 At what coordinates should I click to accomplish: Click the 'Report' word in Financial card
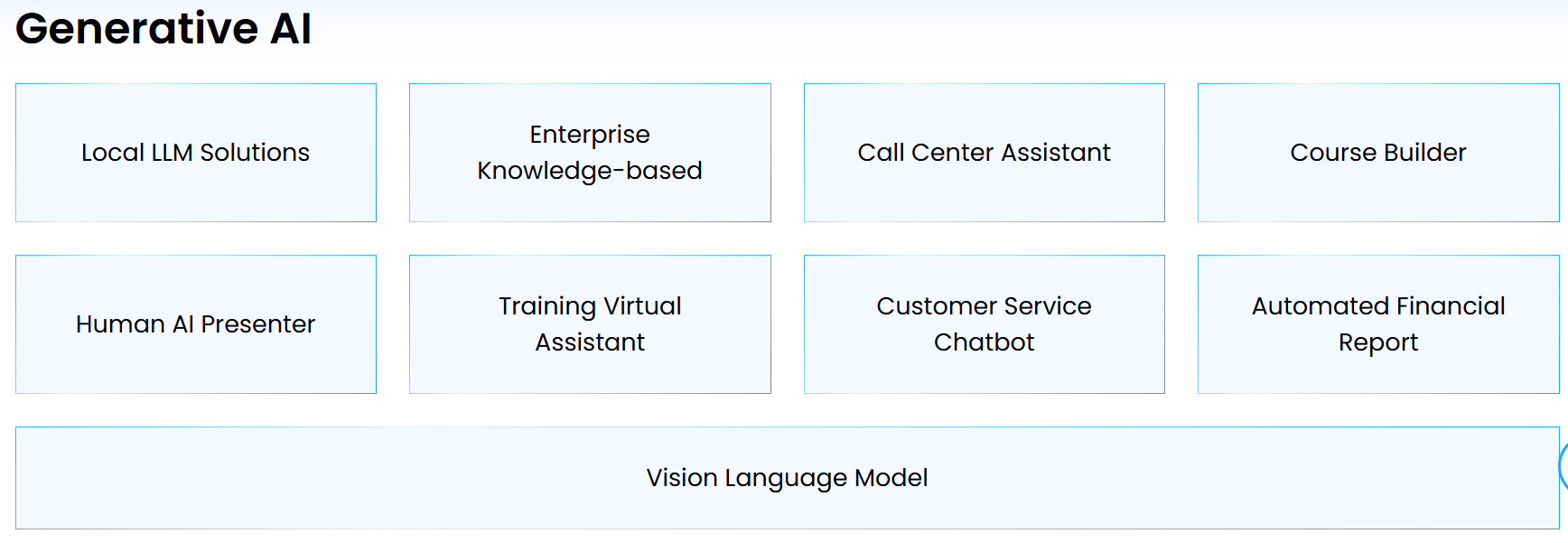pyautogui.click(x=1378, y=343)
